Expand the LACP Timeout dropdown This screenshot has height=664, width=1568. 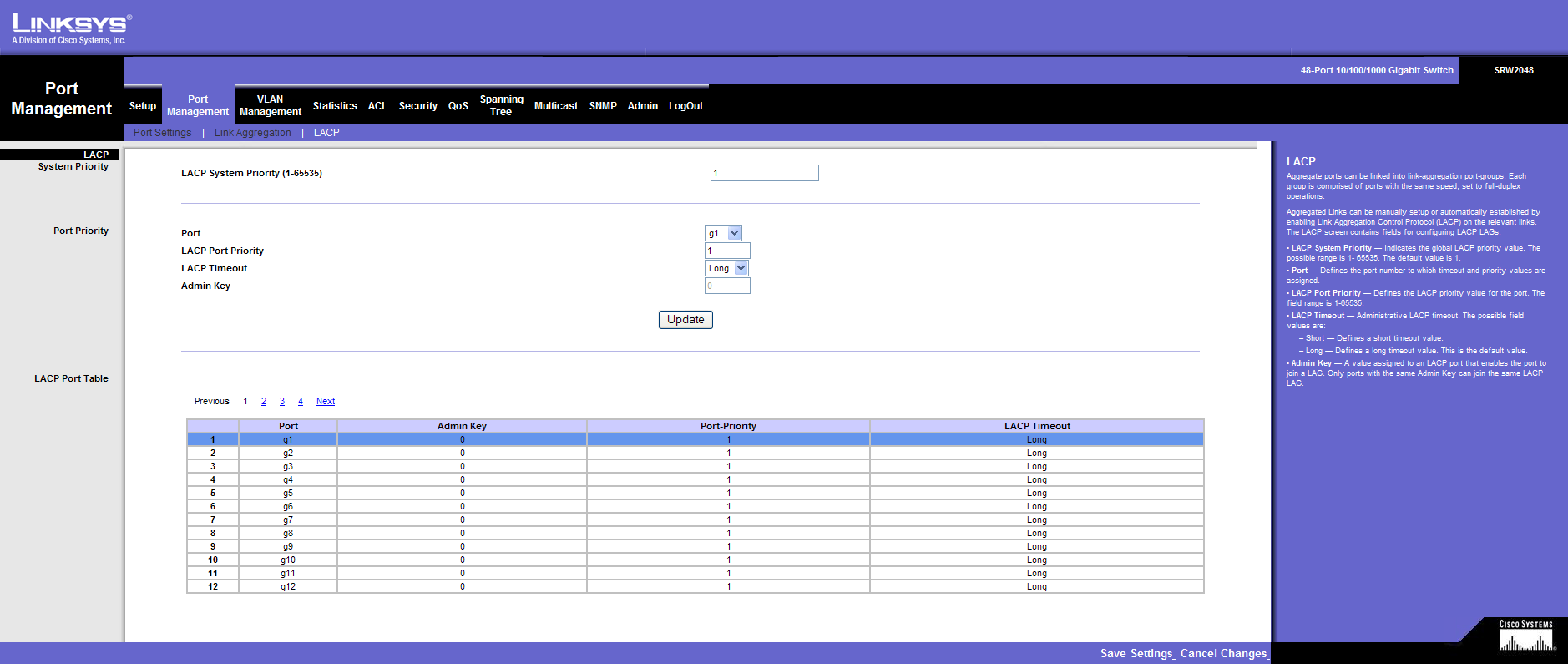(726, 268)
